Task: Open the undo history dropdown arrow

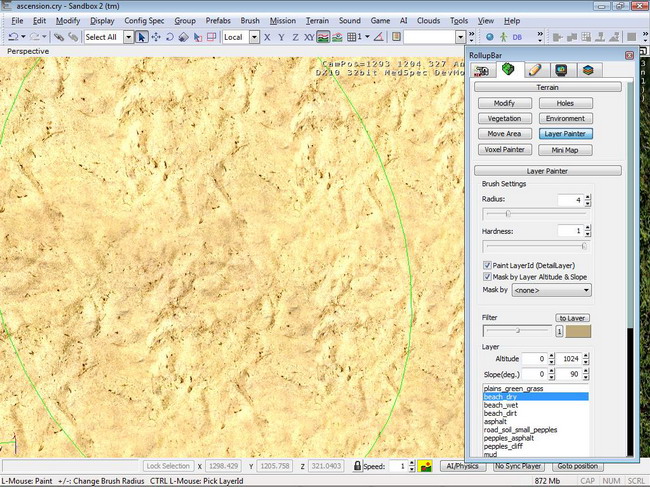Action: [x=23, y=37]
